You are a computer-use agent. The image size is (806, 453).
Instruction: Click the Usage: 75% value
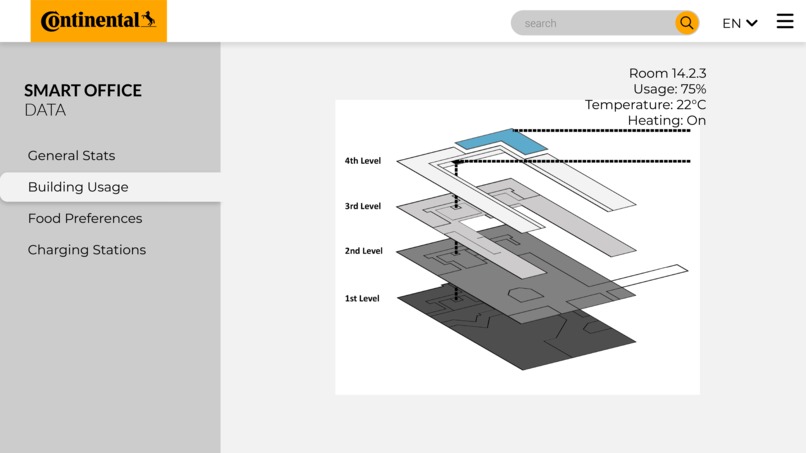click(669, 89)
